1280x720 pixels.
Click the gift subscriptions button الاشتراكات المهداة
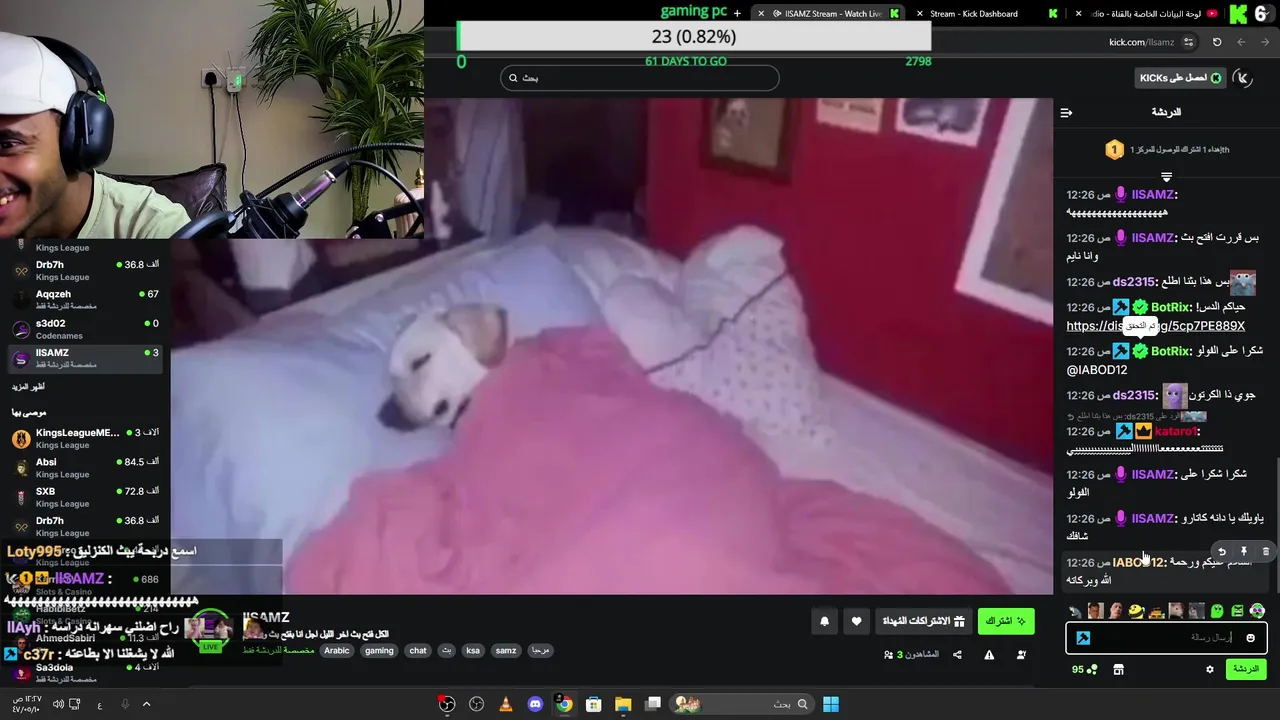(923, 621)
